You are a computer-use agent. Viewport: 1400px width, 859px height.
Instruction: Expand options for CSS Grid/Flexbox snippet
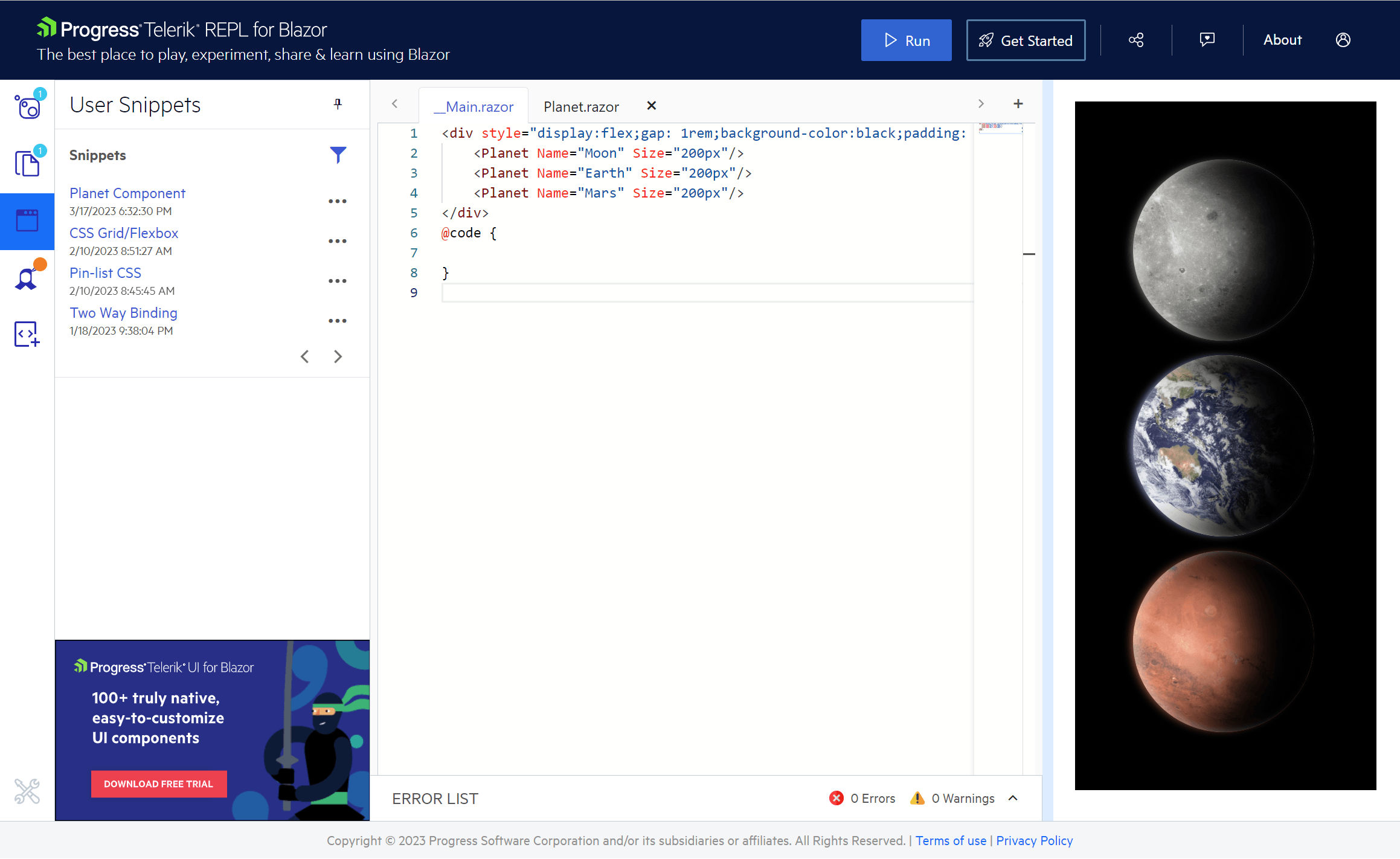337,240
